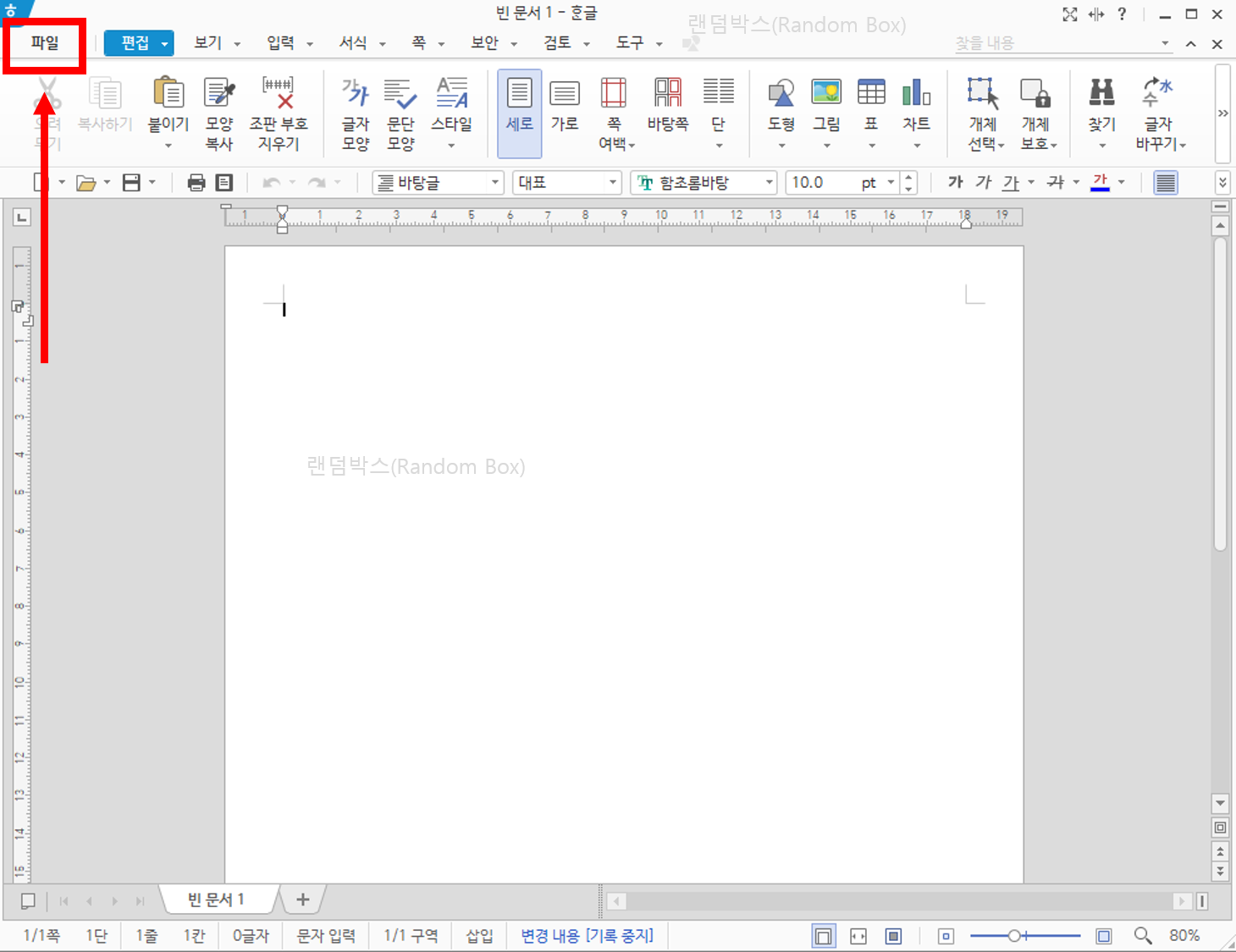Click the 80% zoom percentage
Screen dimensions: 1236x952
coord(1184,935)
